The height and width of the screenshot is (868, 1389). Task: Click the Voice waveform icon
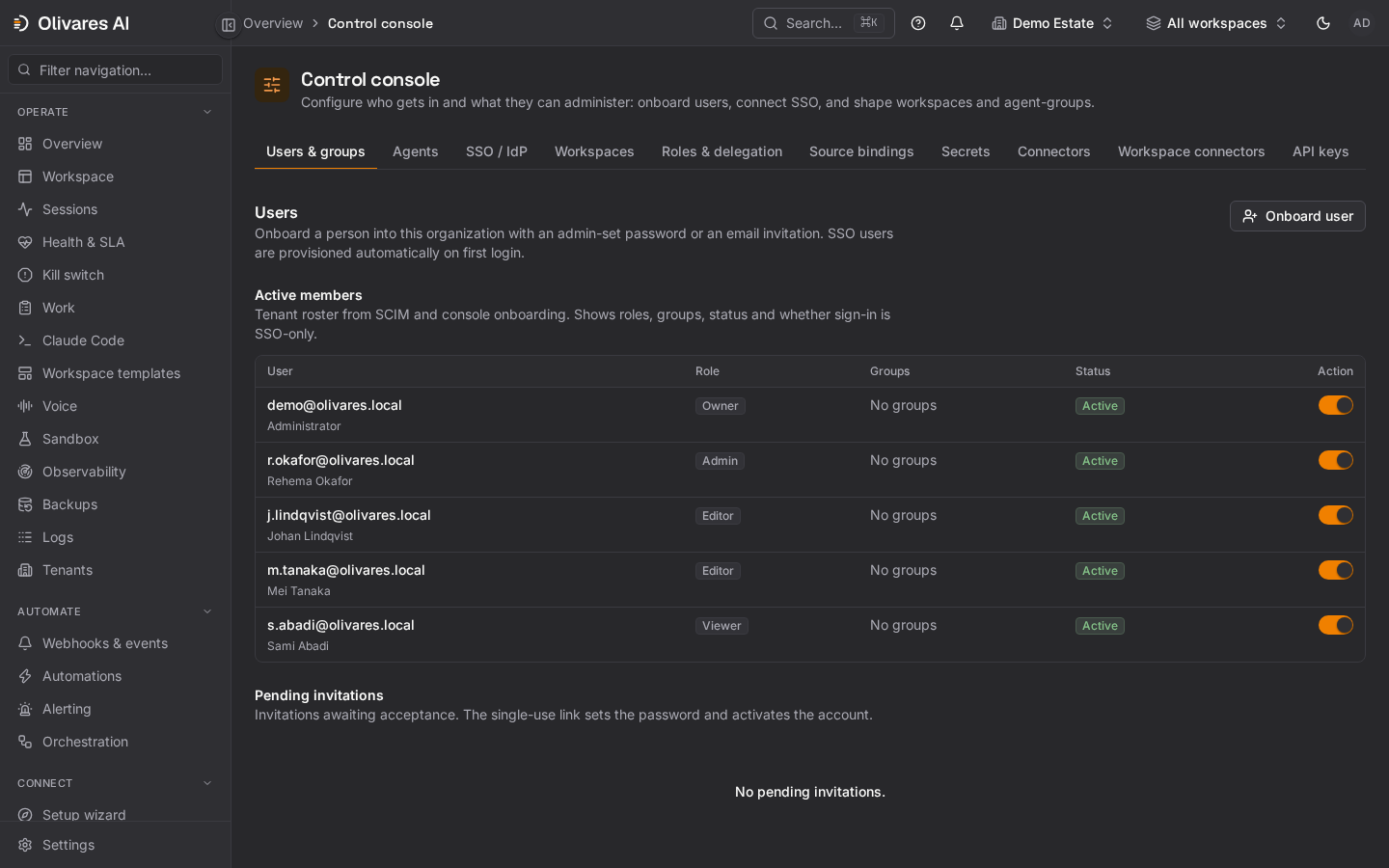[x=25, y=406]
